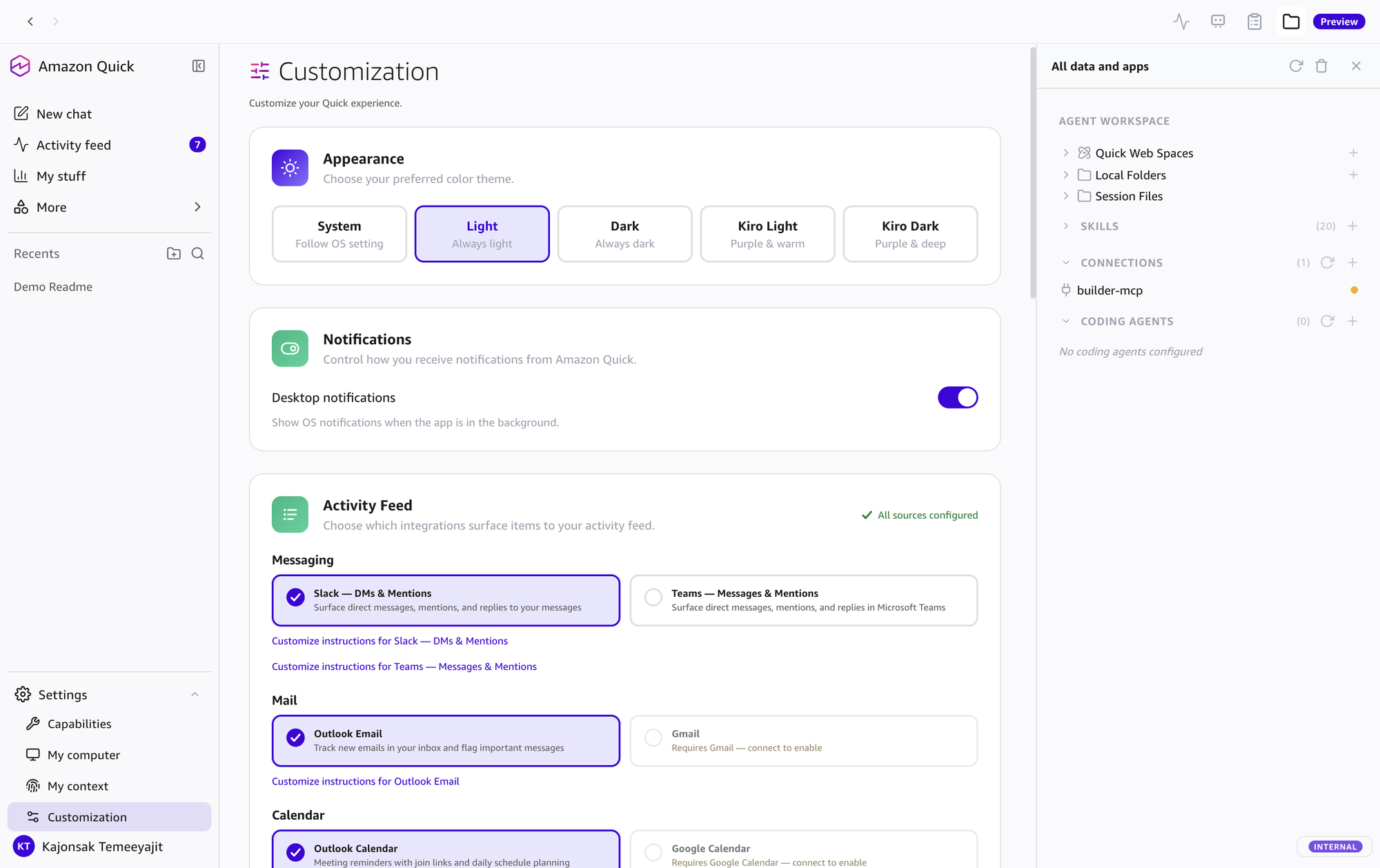Open Capabilities settings page

click(110, 724)
